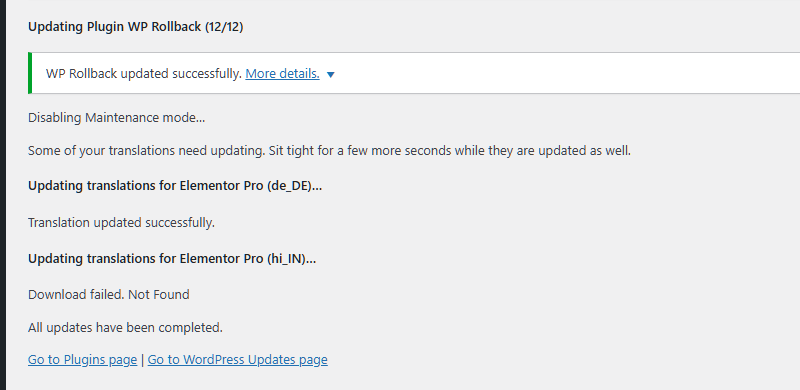The height and width of the screenshot is (390, 800).
Task: Click the word Elementor in the de_DE translations heading
Action: point(206,186)
